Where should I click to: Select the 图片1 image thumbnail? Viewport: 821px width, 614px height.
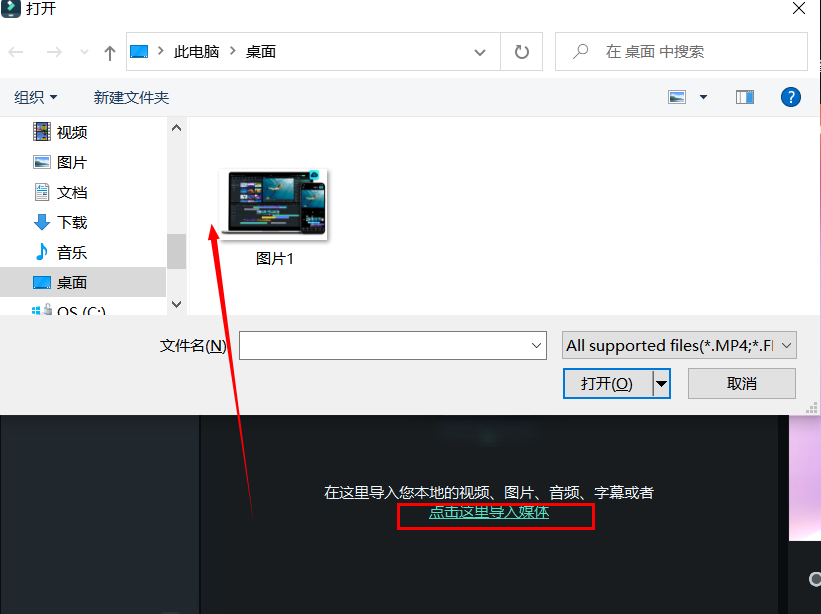pyautogui.click(x=273, y=205)
